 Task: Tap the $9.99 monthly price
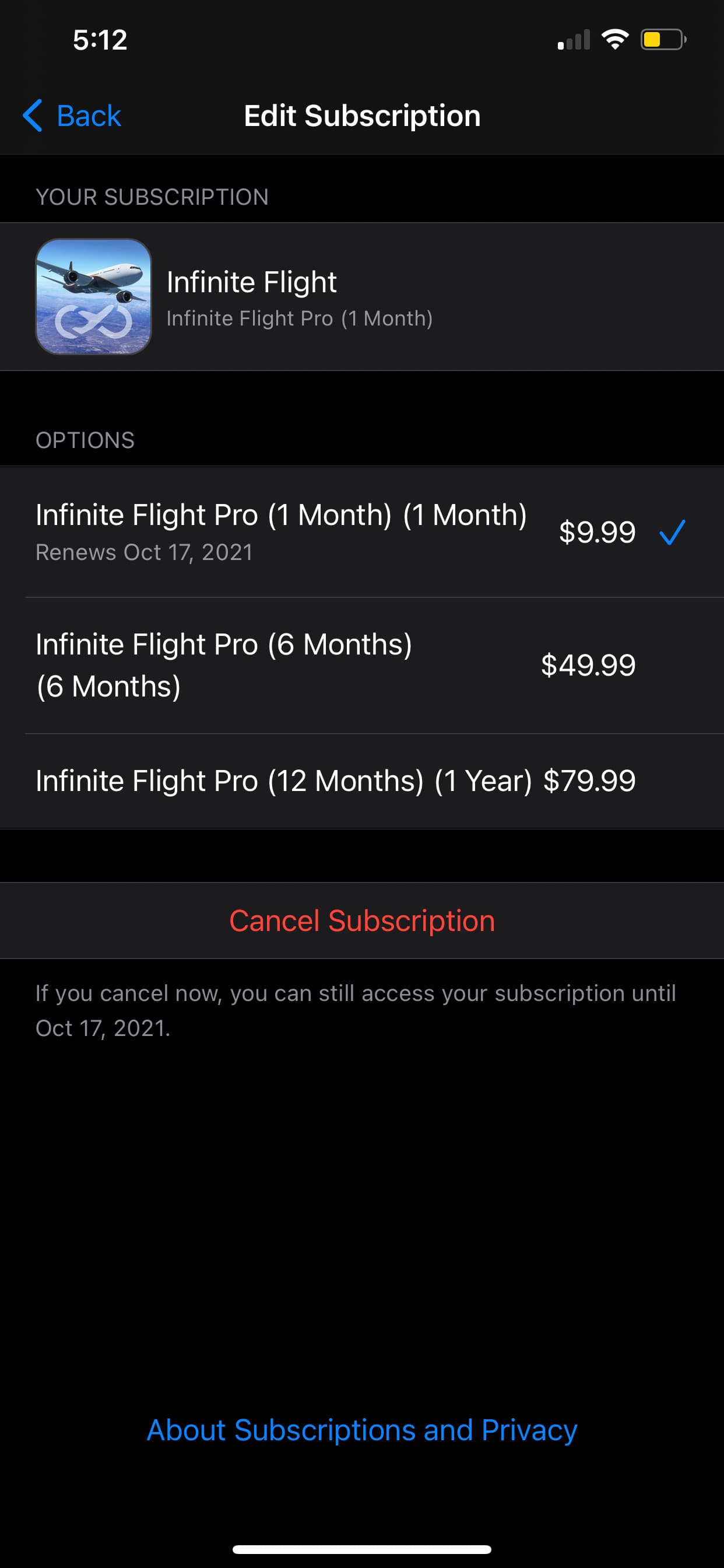(x=597, y=533)
